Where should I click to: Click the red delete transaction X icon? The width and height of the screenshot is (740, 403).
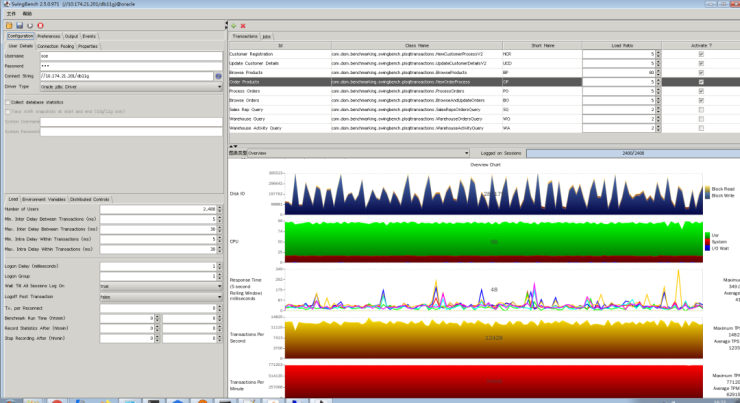tap(244, 25)
